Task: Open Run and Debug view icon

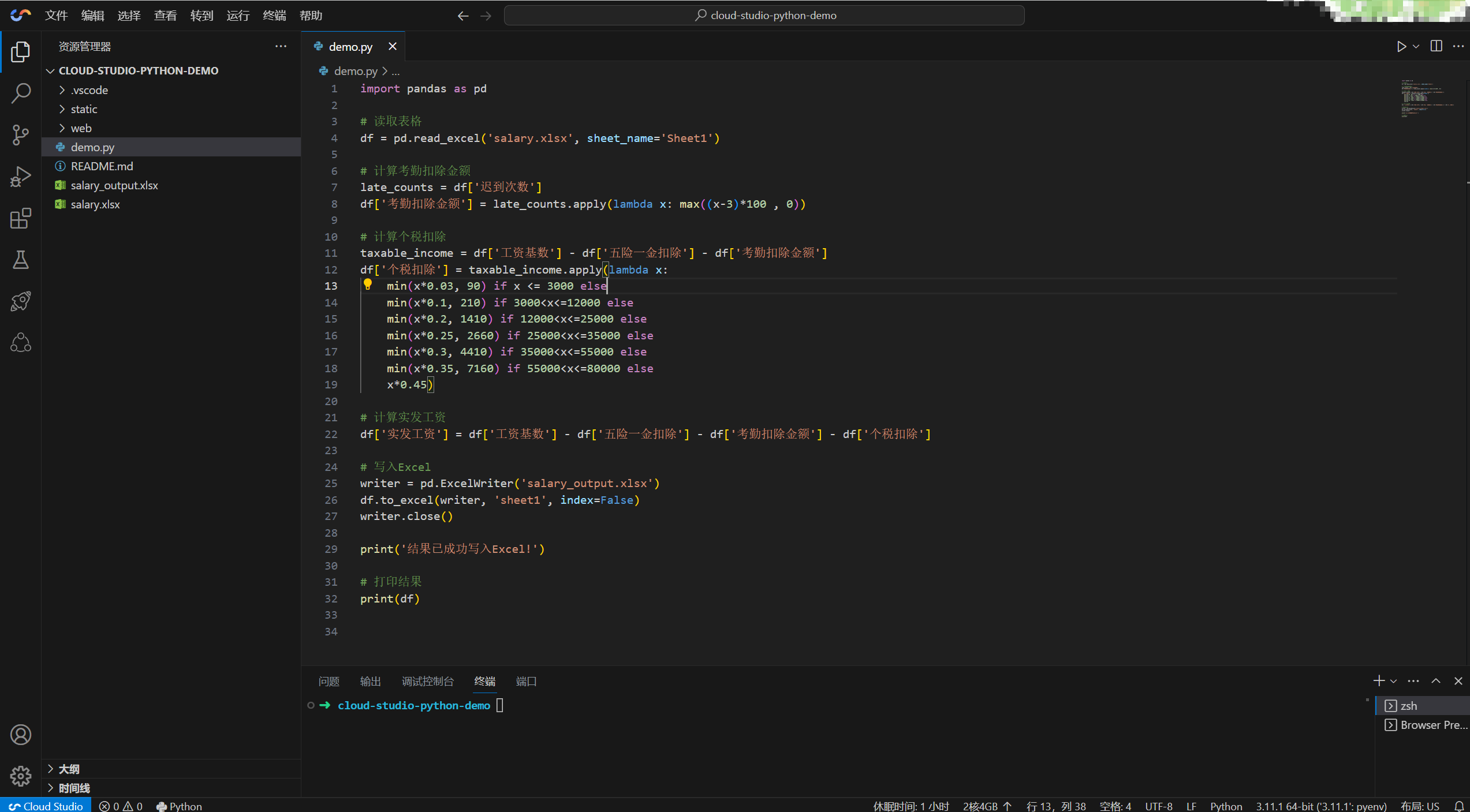Action: click(21, 177)
